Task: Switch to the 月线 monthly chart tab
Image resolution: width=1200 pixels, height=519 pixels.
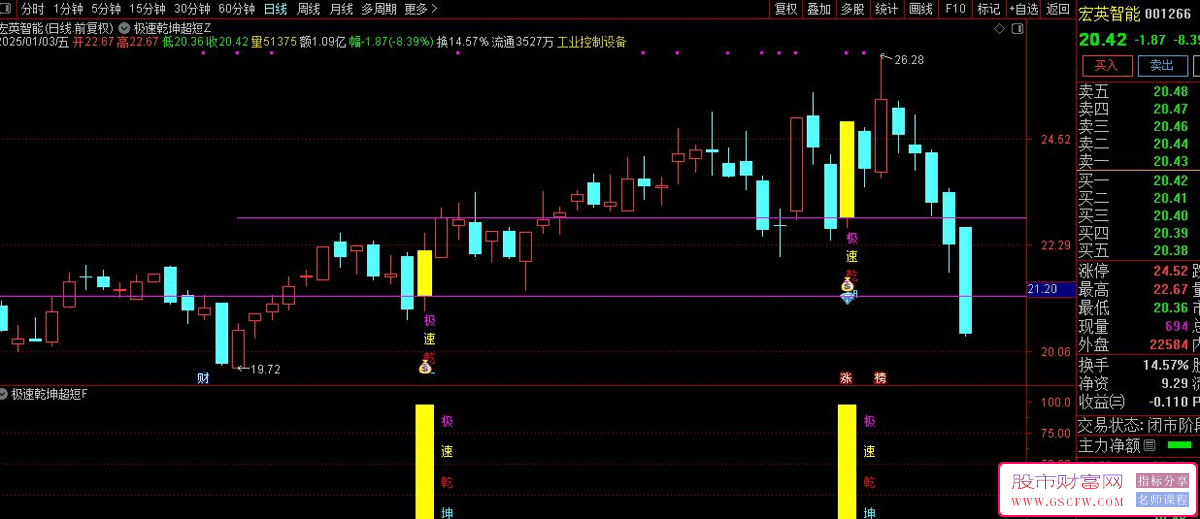Action: point(341,9)
